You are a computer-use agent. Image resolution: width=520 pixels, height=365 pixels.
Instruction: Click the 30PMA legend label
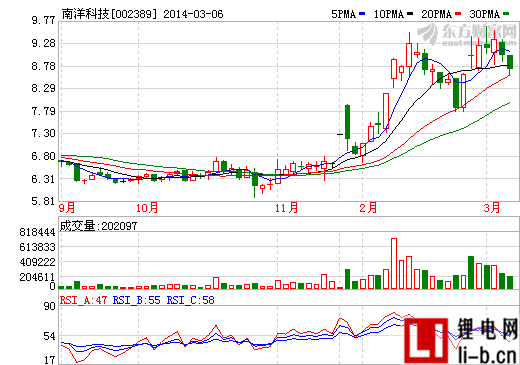coord(485,14)
